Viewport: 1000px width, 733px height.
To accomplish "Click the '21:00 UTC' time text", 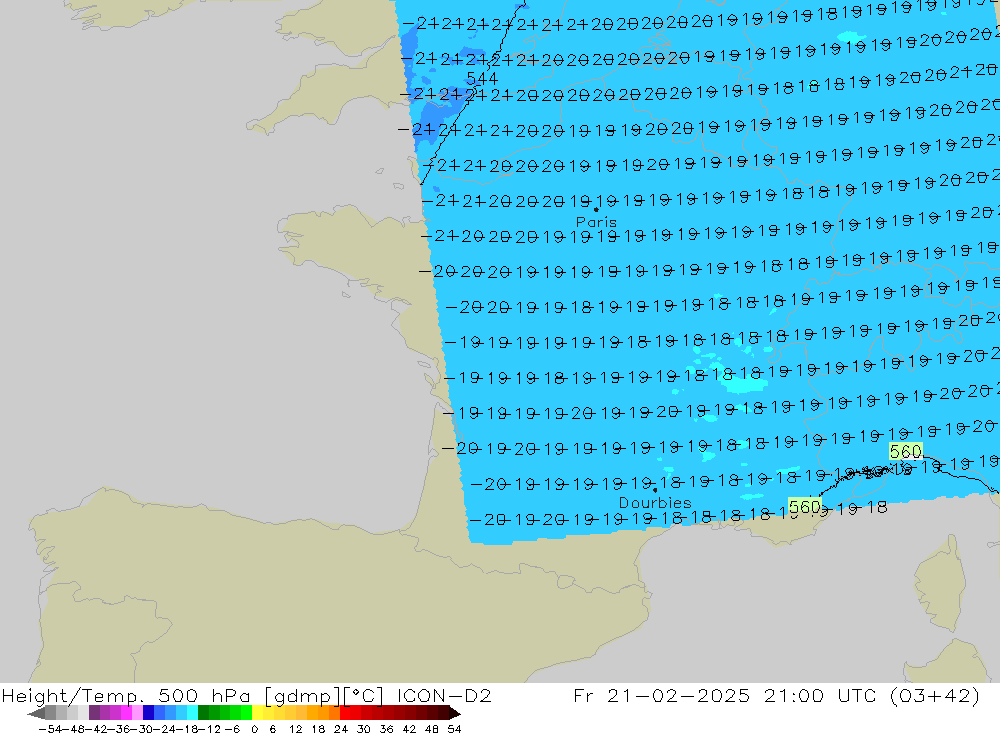I will 820,695.
